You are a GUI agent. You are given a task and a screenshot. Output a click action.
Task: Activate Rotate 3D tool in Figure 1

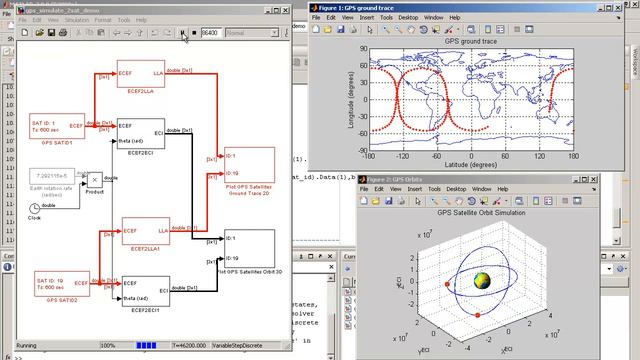click(x=423, y=29)
